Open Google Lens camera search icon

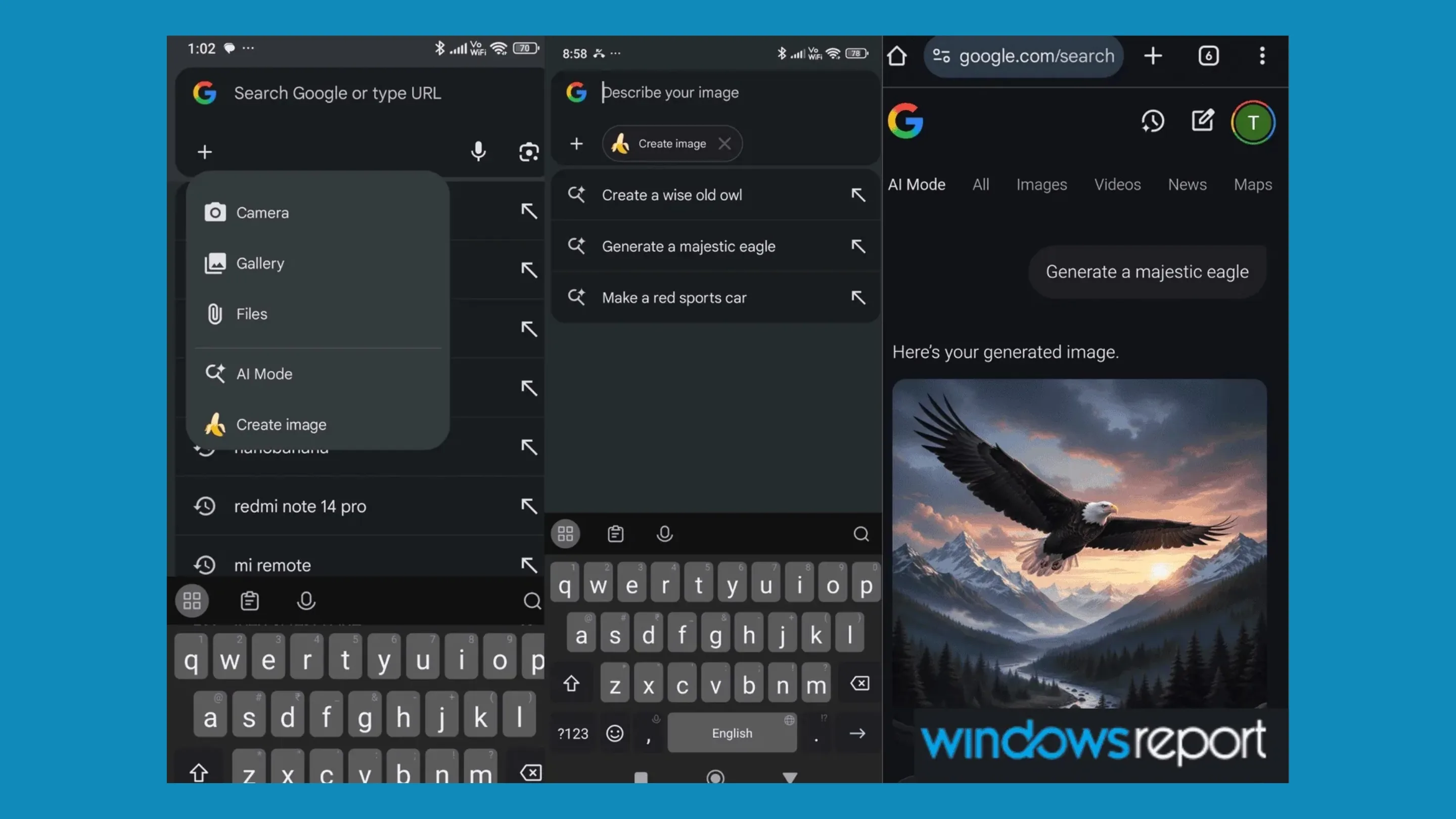pyautogui.click(x=528, y=152)
